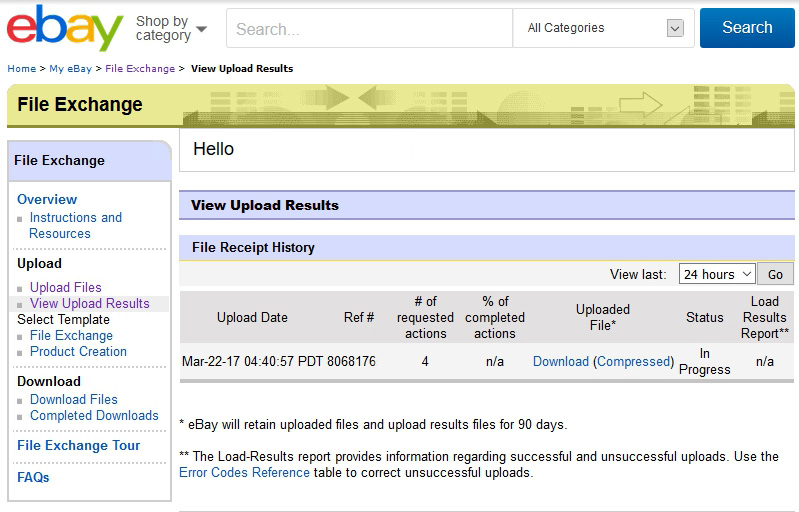Open the Error Codes Reference link
The height and width of the screenshot is (512, 799).
point(244,473)
